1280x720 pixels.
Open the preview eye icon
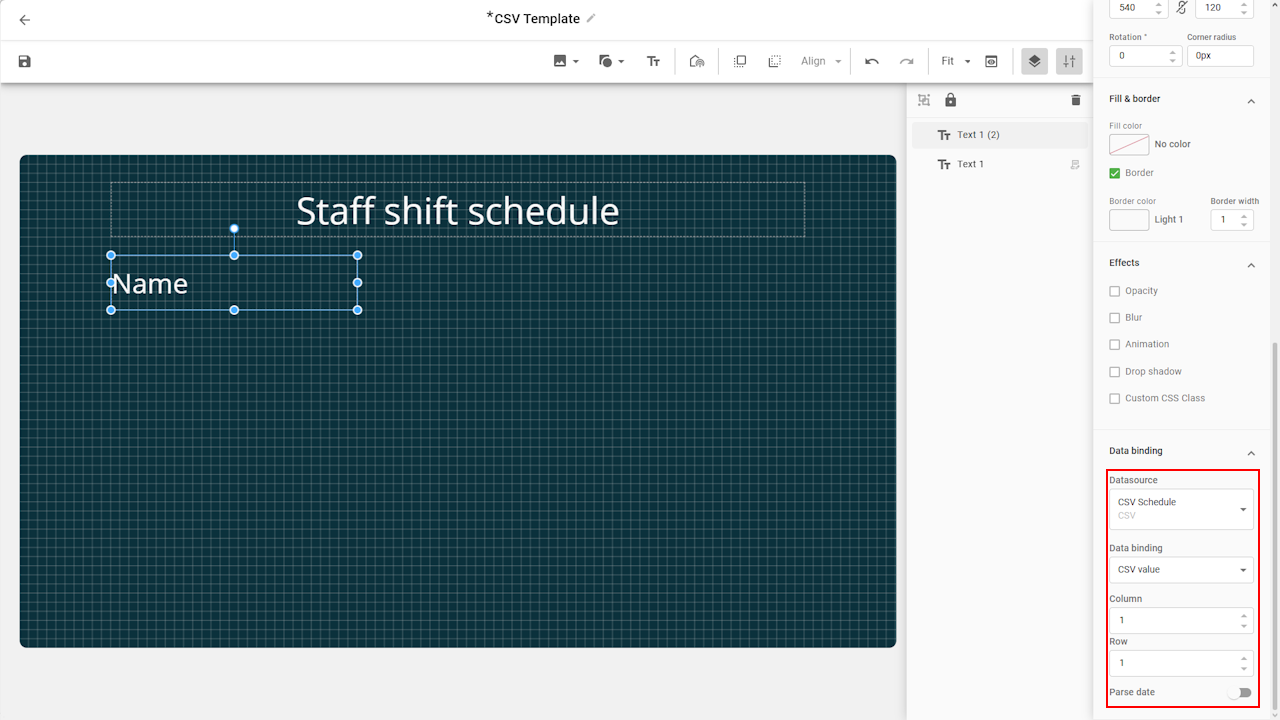click(991, 62)
